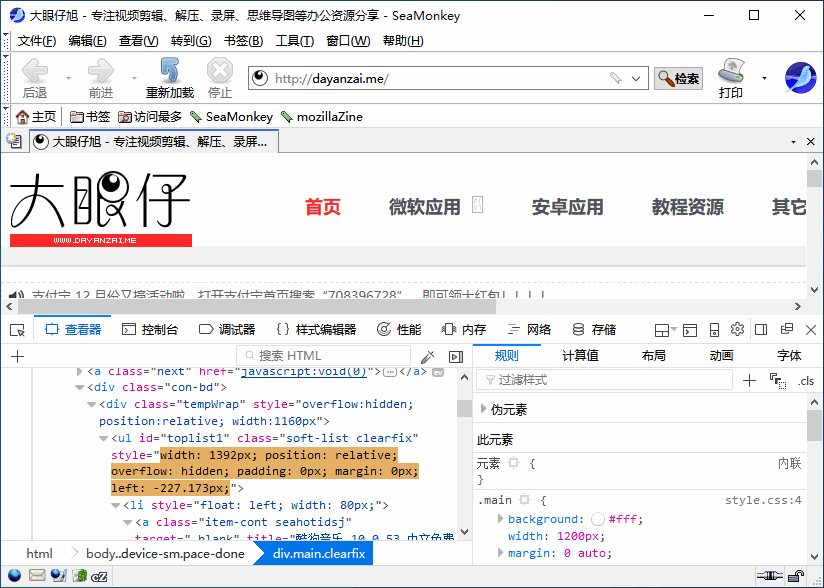This screenshot has width=824, height=588.
Task: Go forward with the 前进 arrow button
Action: point(100,78)
